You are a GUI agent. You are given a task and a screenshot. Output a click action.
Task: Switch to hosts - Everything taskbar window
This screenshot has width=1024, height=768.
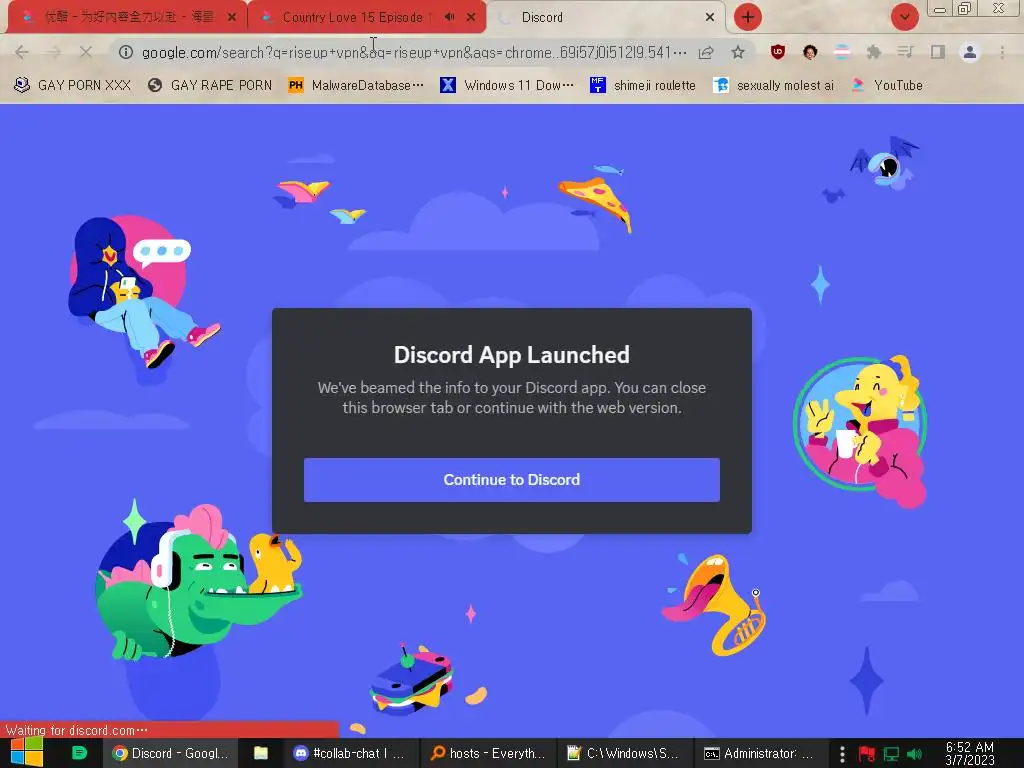(488, 753)
